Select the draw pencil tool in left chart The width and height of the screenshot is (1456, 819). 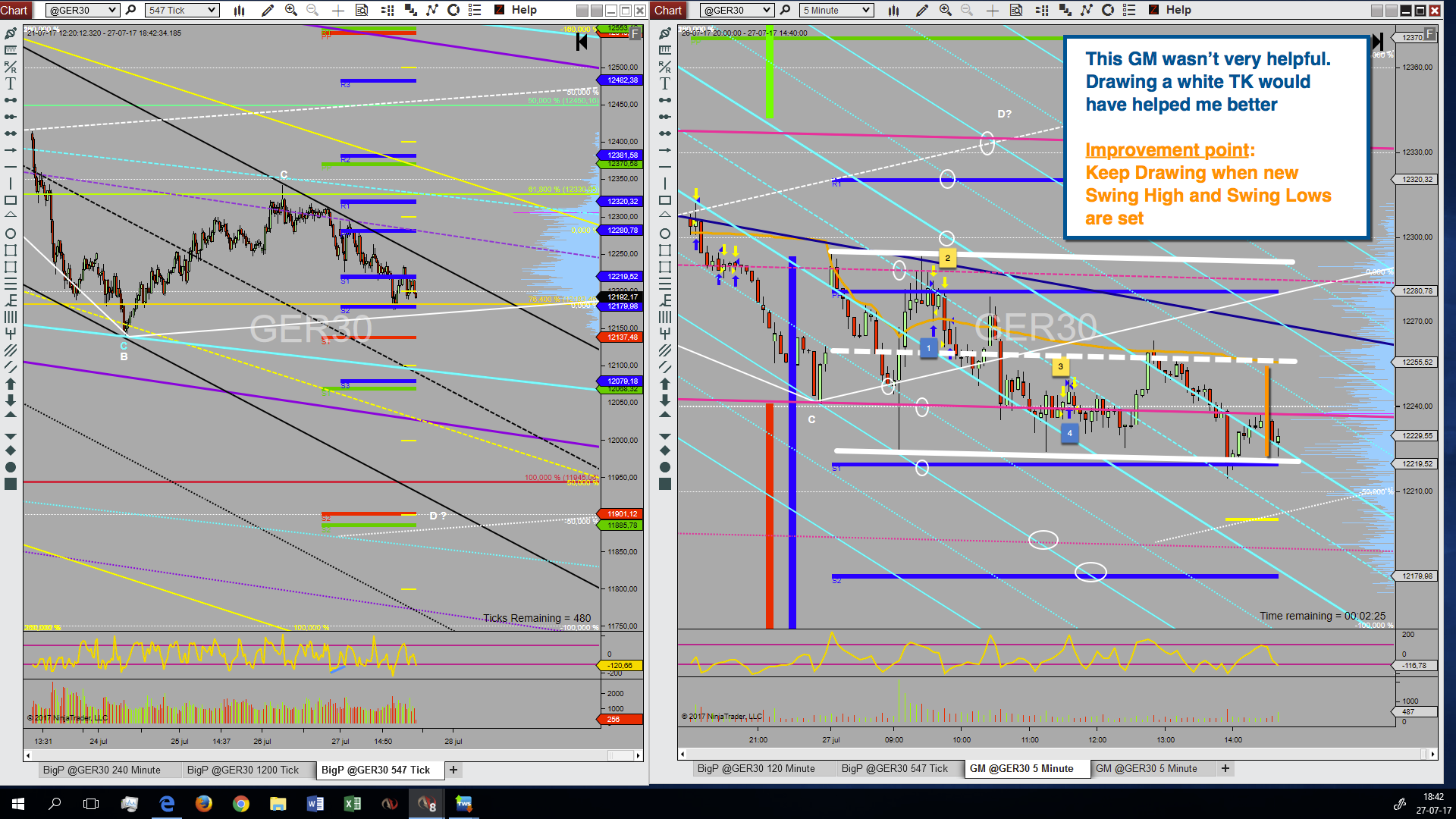[267, 10]
